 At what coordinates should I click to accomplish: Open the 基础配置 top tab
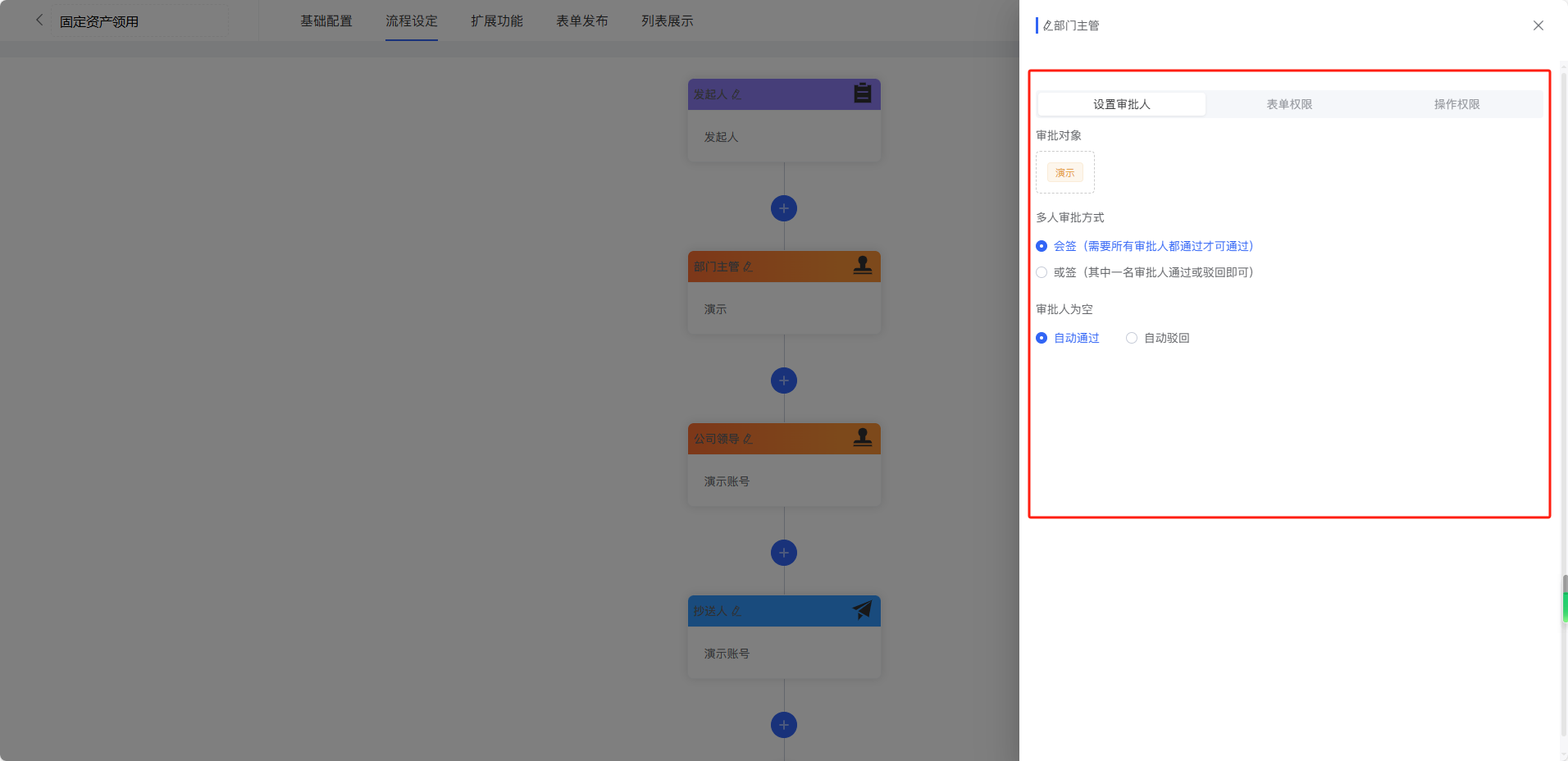pos(326,21)
